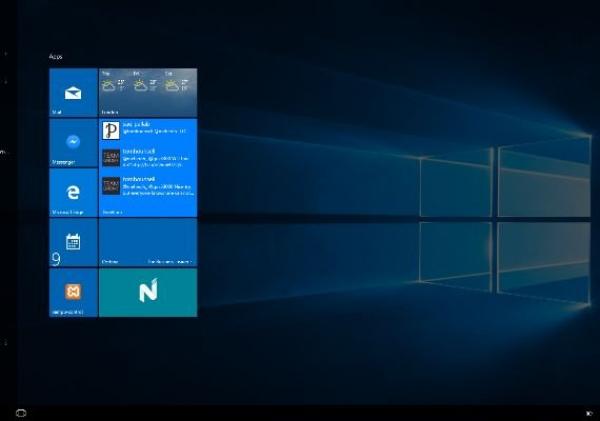
Task: Open the Mail app tile
Action: coord(73,93)
